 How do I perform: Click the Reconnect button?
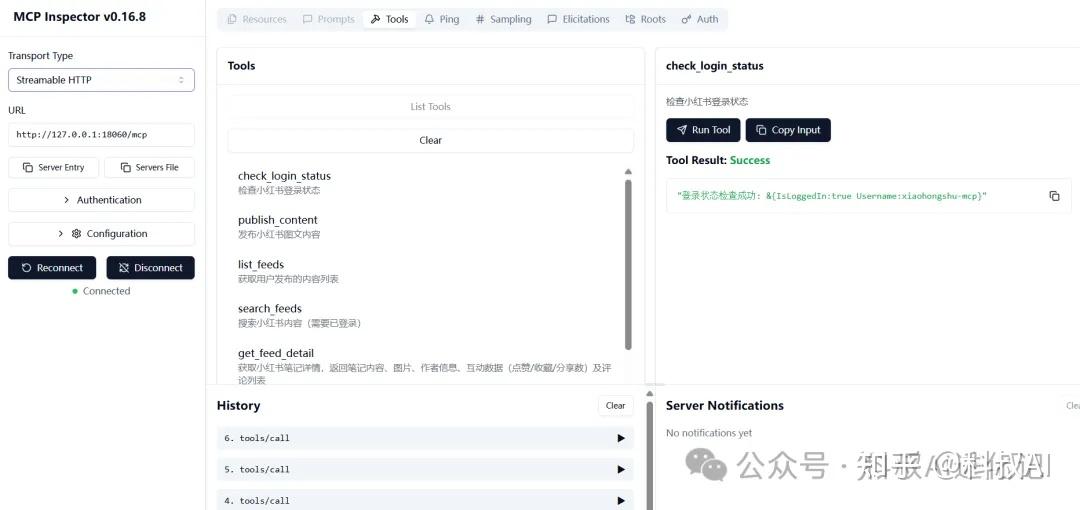pyautogui.click(x=52, y=268)
